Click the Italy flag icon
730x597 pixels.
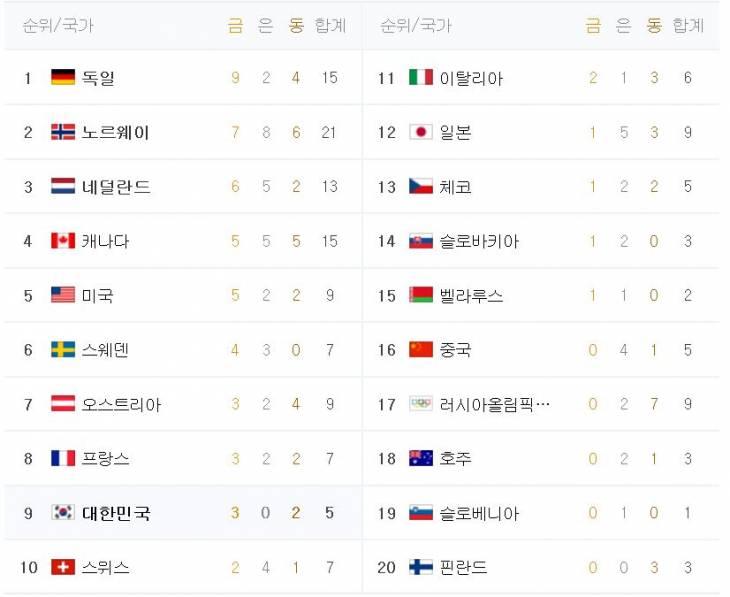pos(421,77)
